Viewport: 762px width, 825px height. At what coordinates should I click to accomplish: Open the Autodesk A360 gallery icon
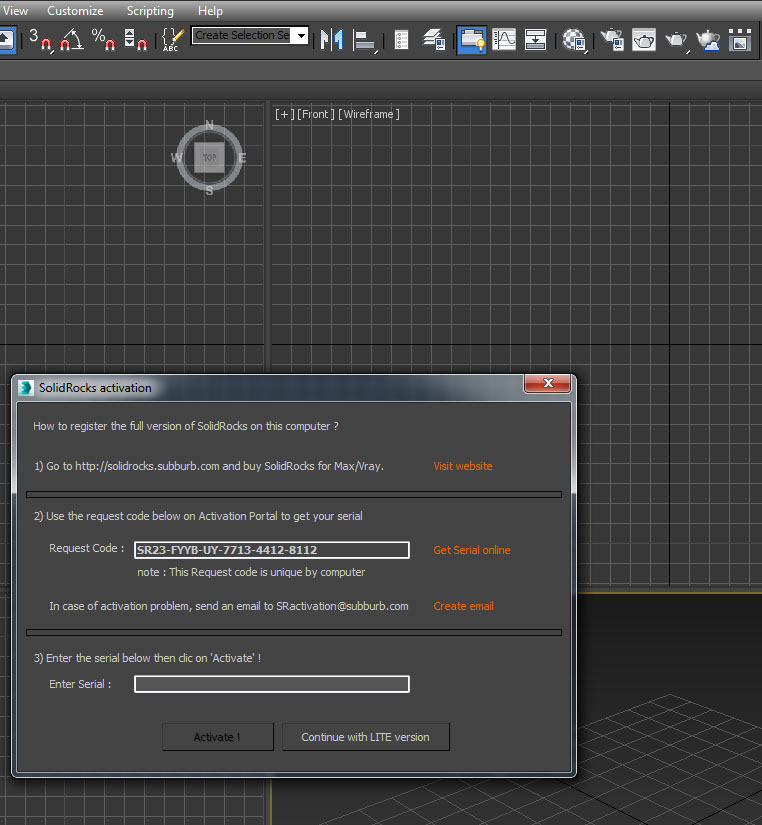coord(740,39)
